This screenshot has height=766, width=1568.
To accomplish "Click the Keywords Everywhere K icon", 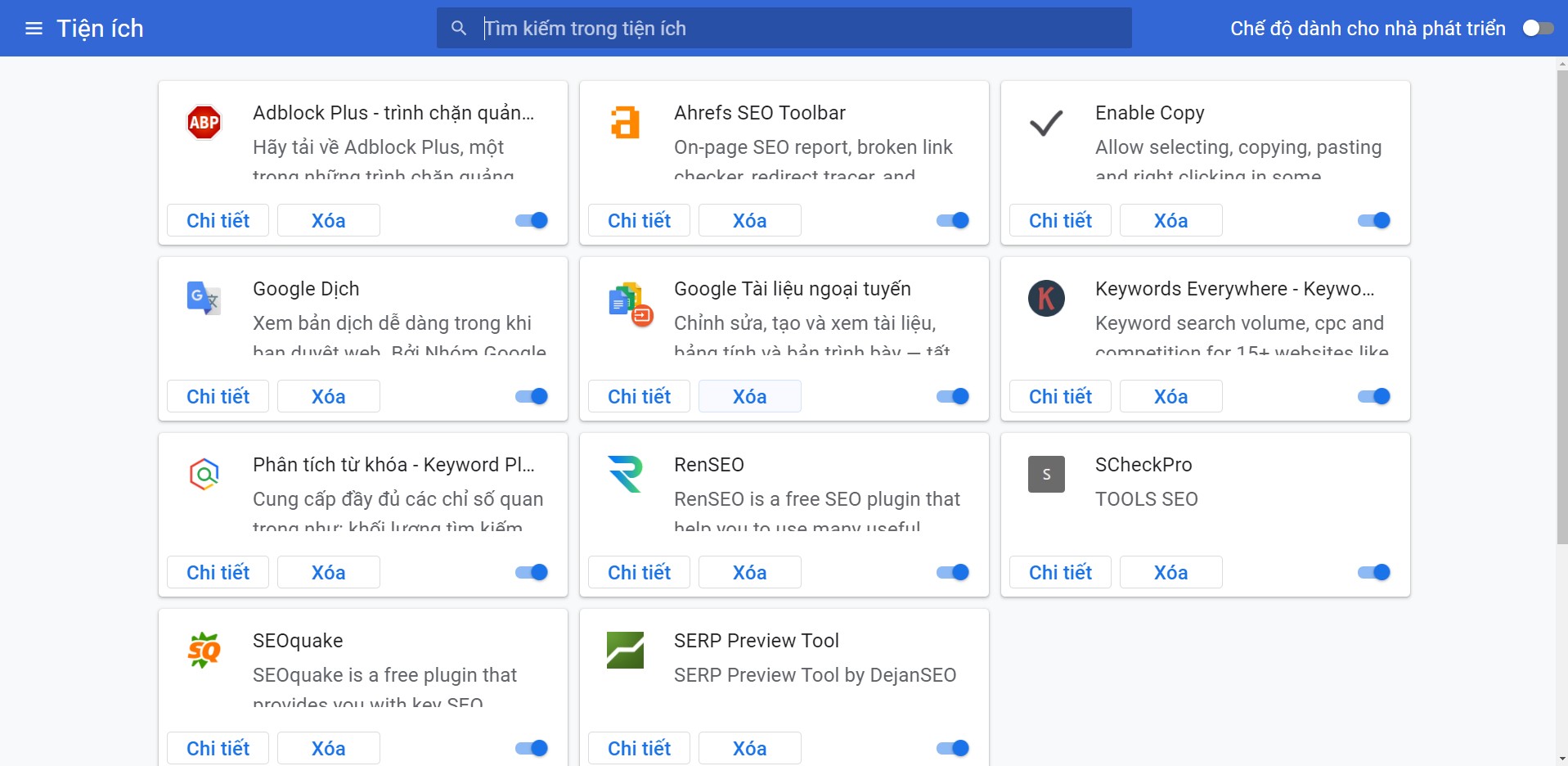I will pos(1046,299).
